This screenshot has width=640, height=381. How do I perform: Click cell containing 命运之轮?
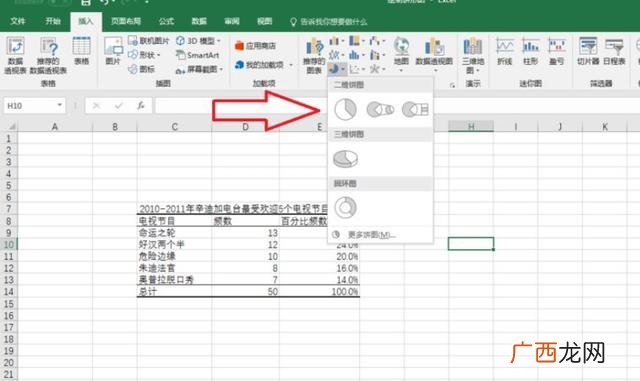[174, 233]
